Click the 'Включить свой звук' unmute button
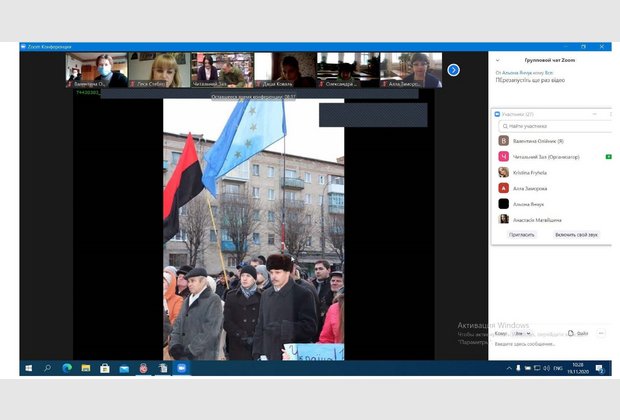The height and width of the screenshot is (420, 620). click(576, 234)
